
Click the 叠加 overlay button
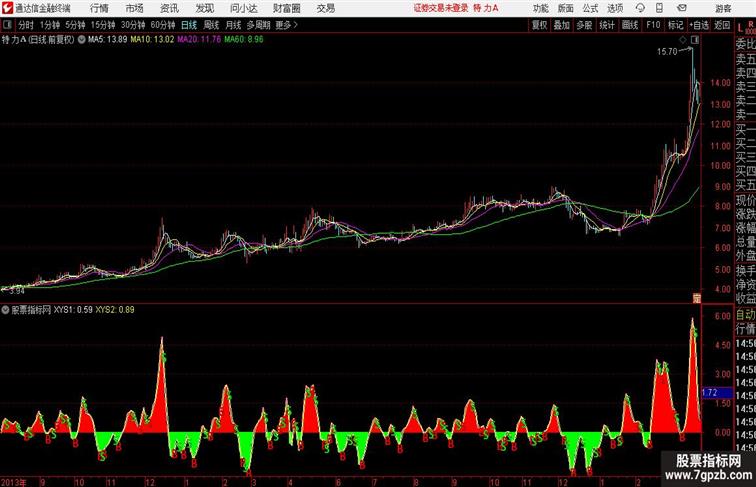[562, 25]
